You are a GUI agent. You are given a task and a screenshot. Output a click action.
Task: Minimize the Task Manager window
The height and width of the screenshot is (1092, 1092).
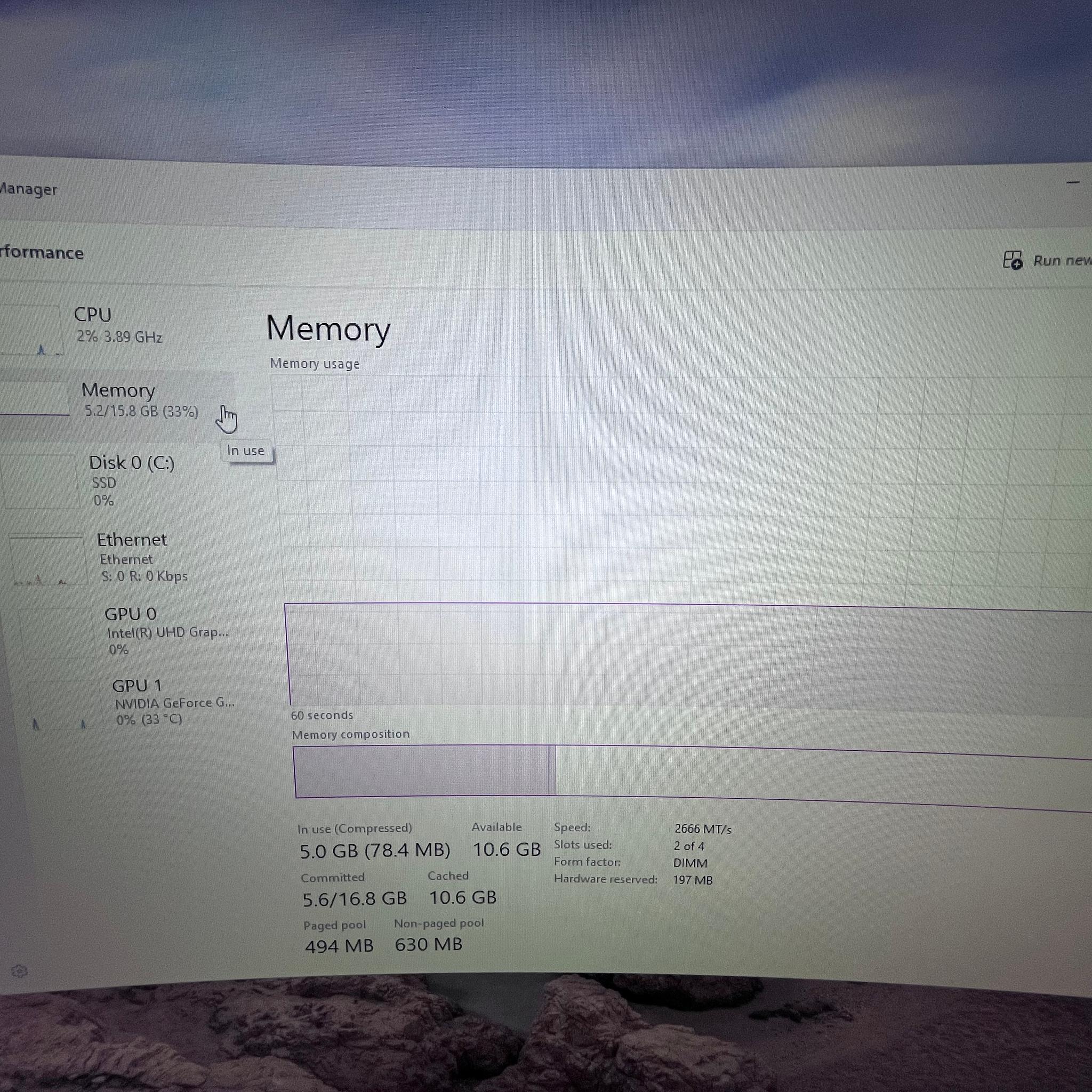1072,182
